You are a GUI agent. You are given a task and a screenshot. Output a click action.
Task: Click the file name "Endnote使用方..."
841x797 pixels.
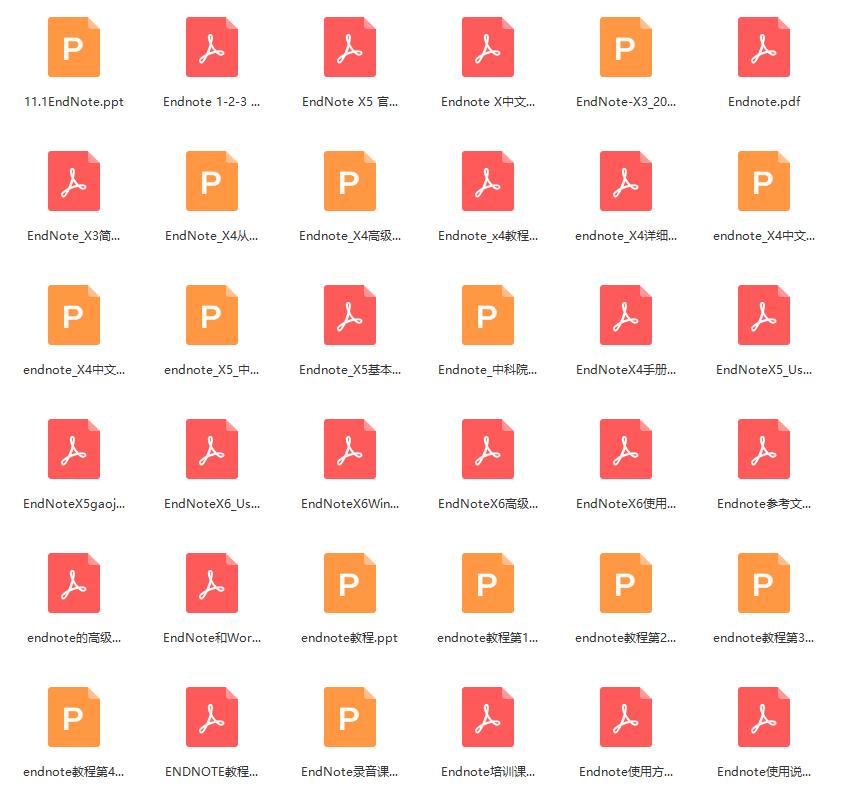(x=626, y=772)
